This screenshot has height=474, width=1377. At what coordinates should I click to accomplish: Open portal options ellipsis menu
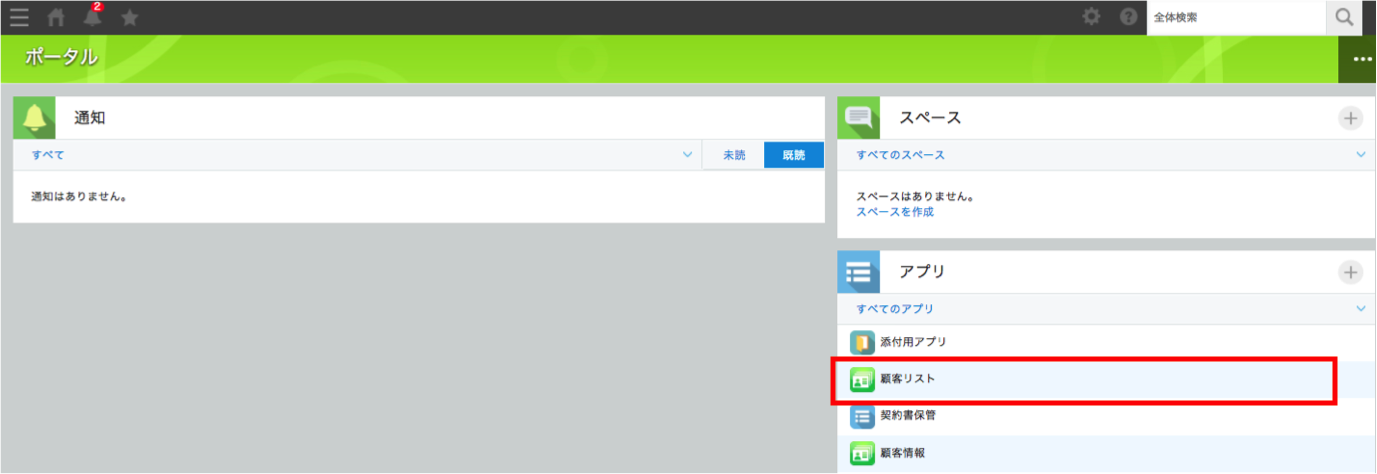click(1362, 59)
